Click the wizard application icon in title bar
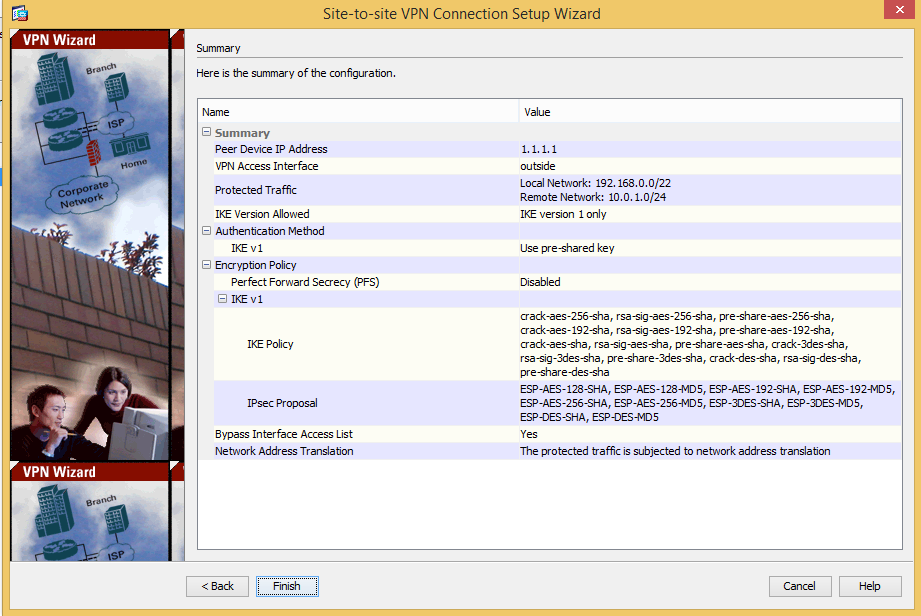The image size is (921, 616). (x=19, y=12)
